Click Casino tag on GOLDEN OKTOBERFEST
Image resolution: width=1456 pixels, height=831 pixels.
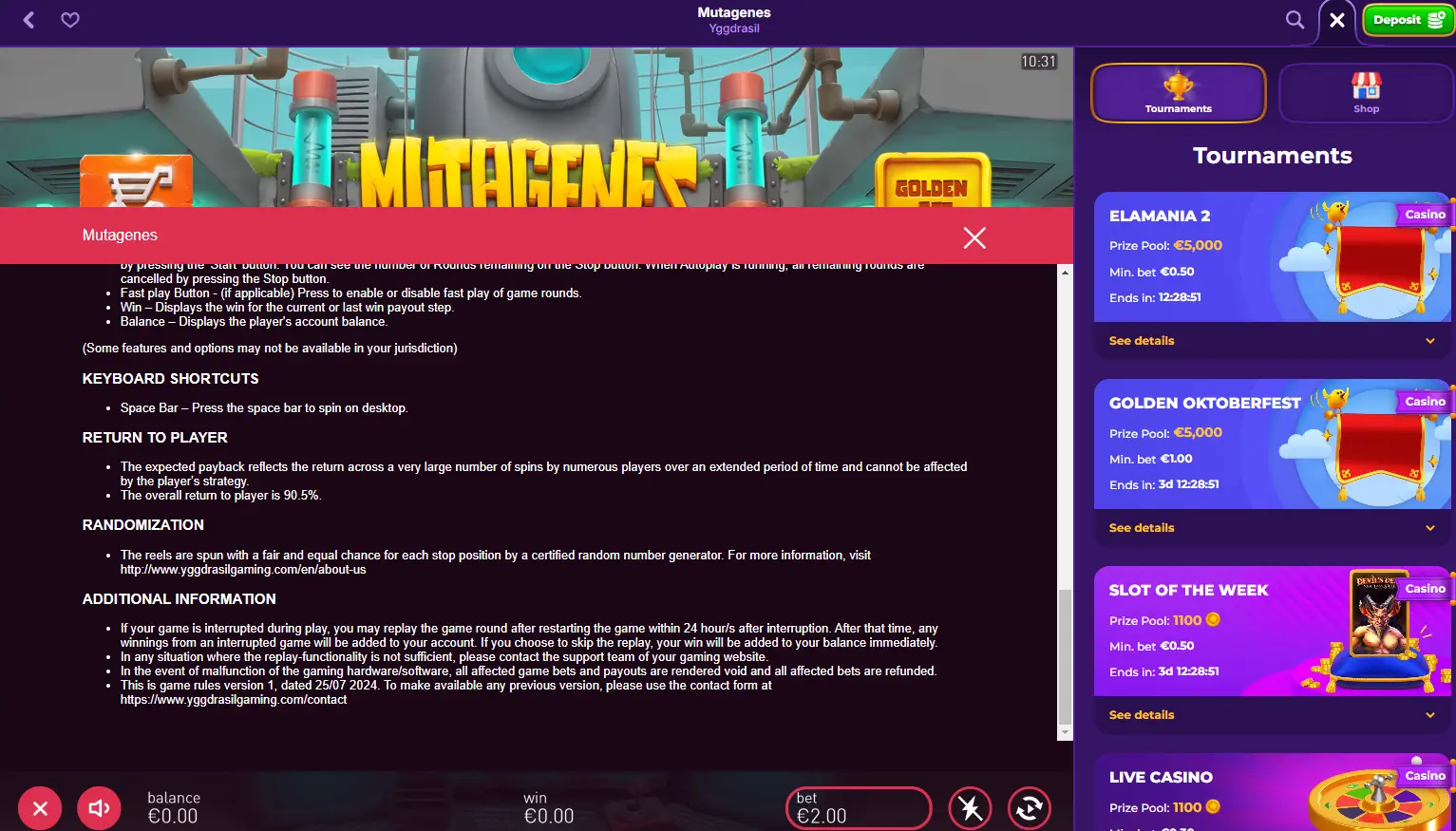tap(1425, 402)
